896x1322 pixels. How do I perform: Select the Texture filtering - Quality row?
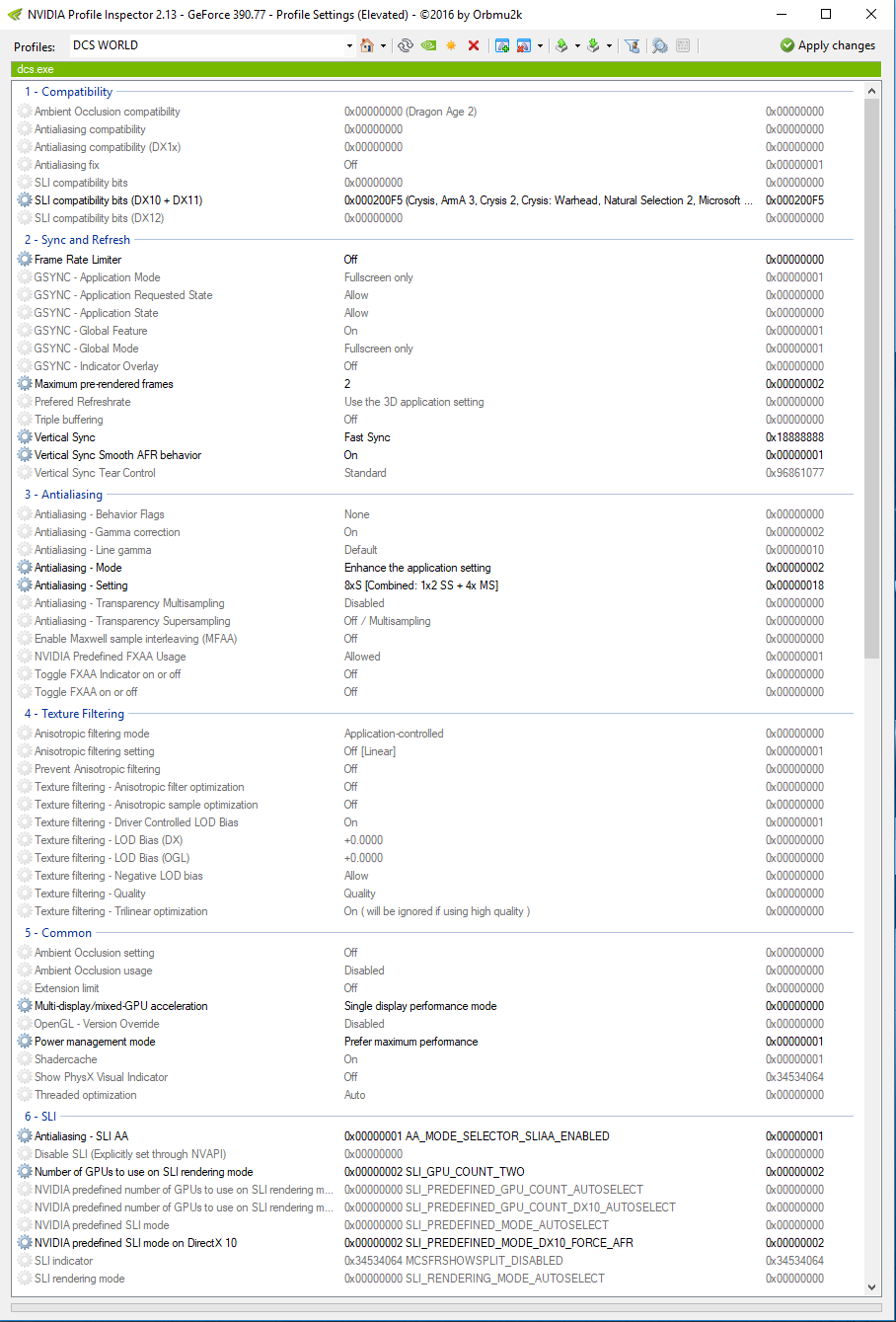point(436,894)
